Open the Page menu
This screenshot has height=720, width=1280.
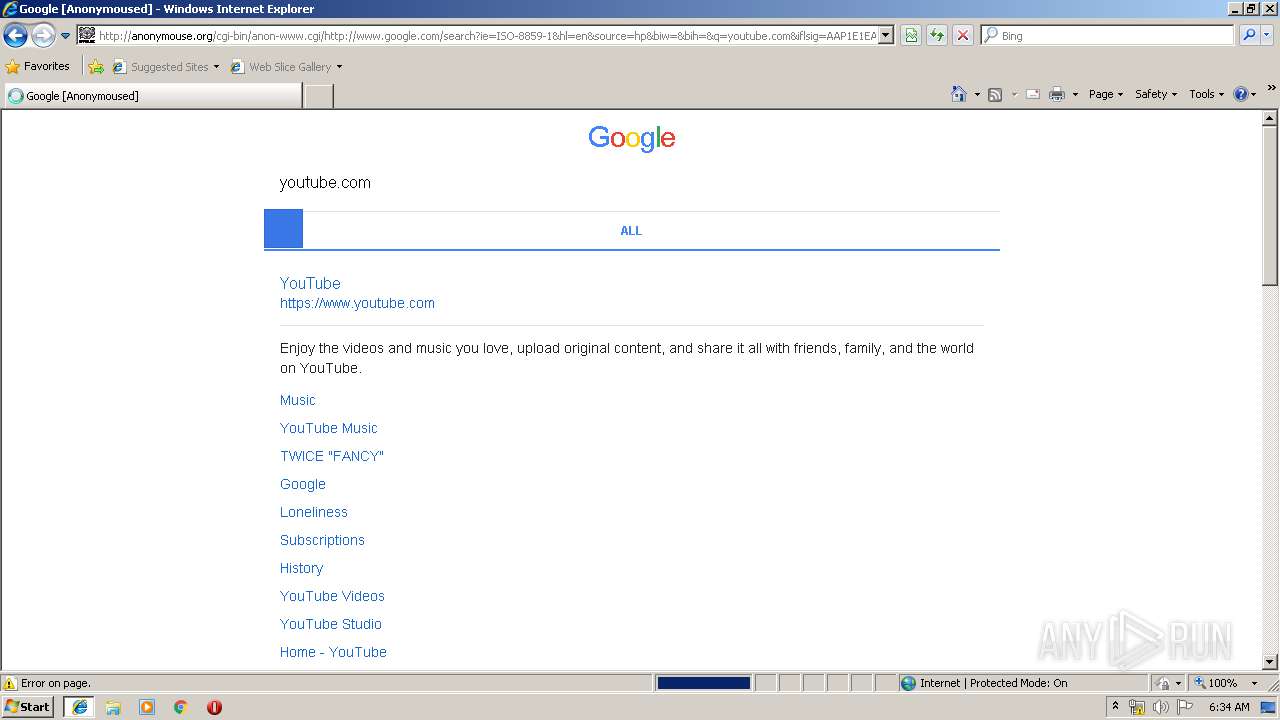(1106, 94)
